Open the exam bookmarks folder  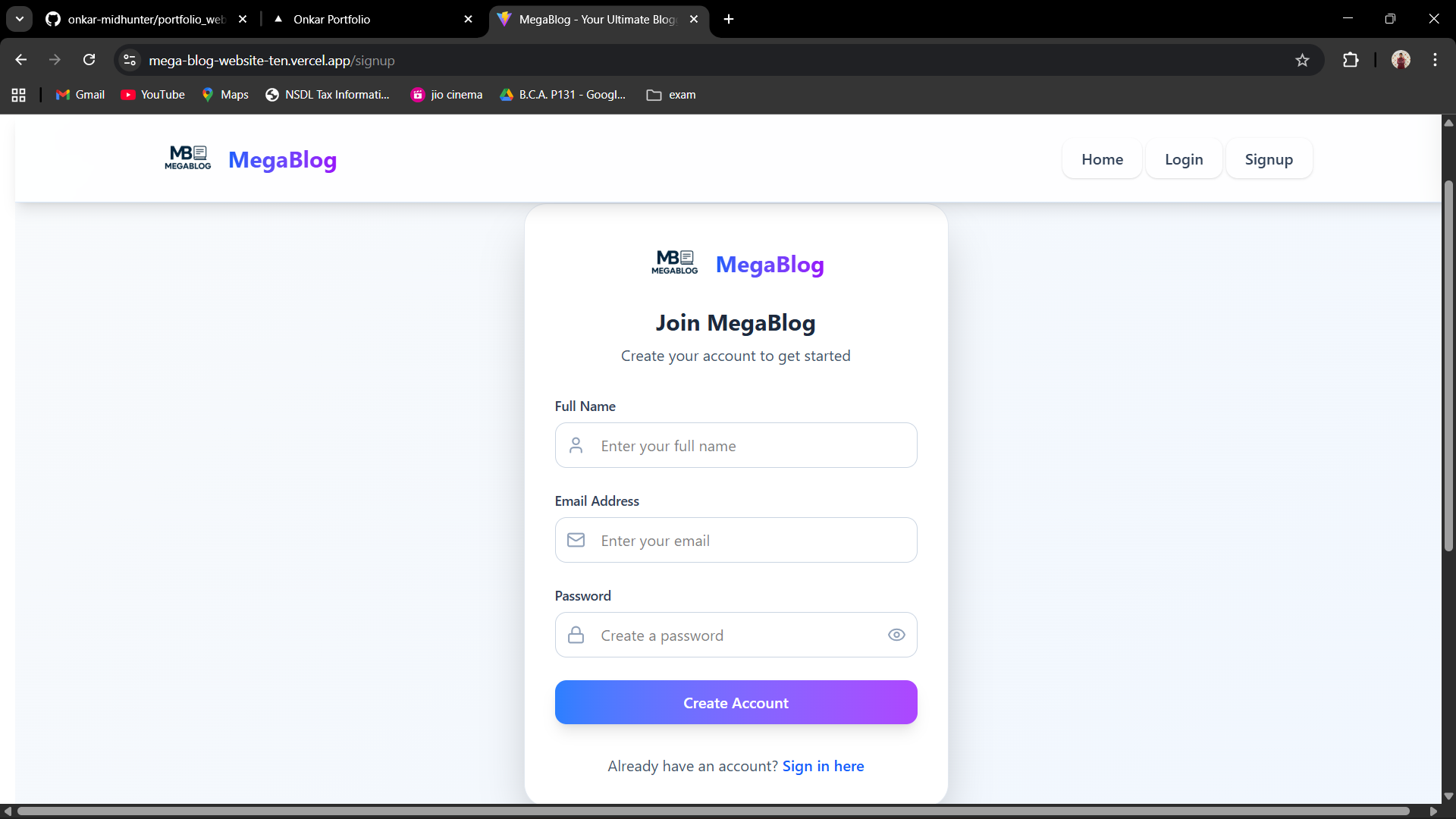pyautogui.click(x=671, y=95)
